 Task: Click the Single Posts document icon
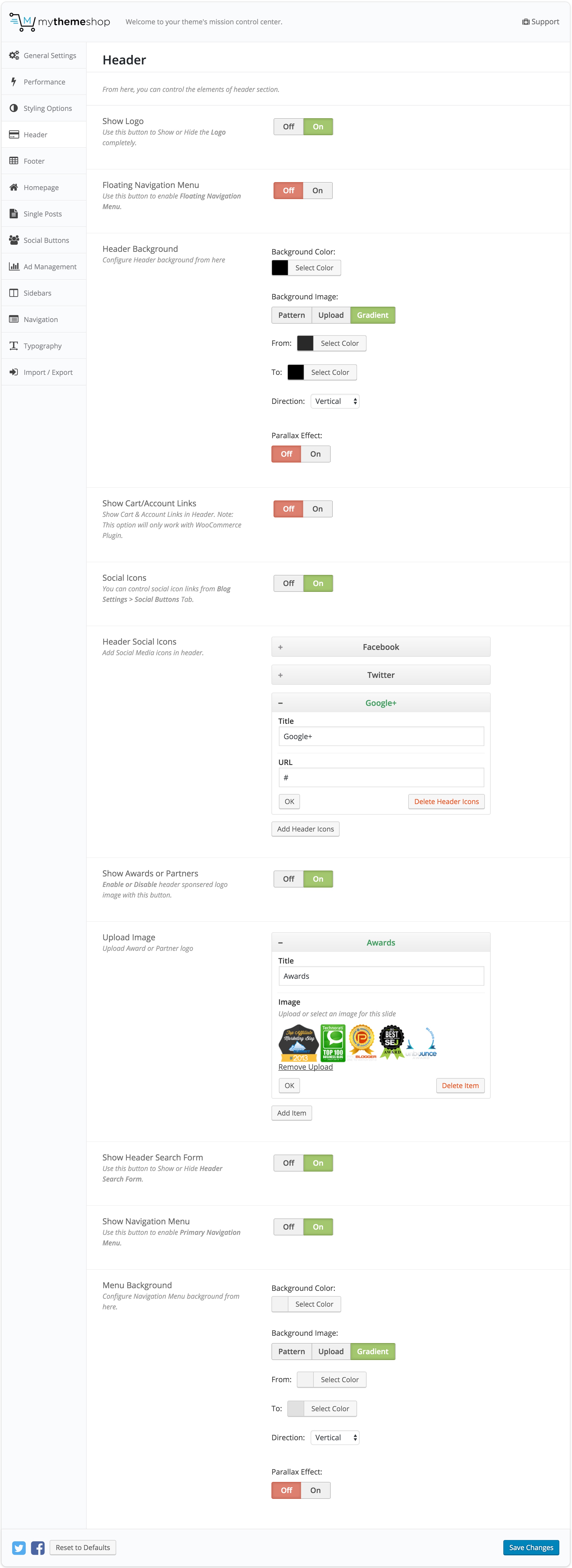(x=13, y=214)
